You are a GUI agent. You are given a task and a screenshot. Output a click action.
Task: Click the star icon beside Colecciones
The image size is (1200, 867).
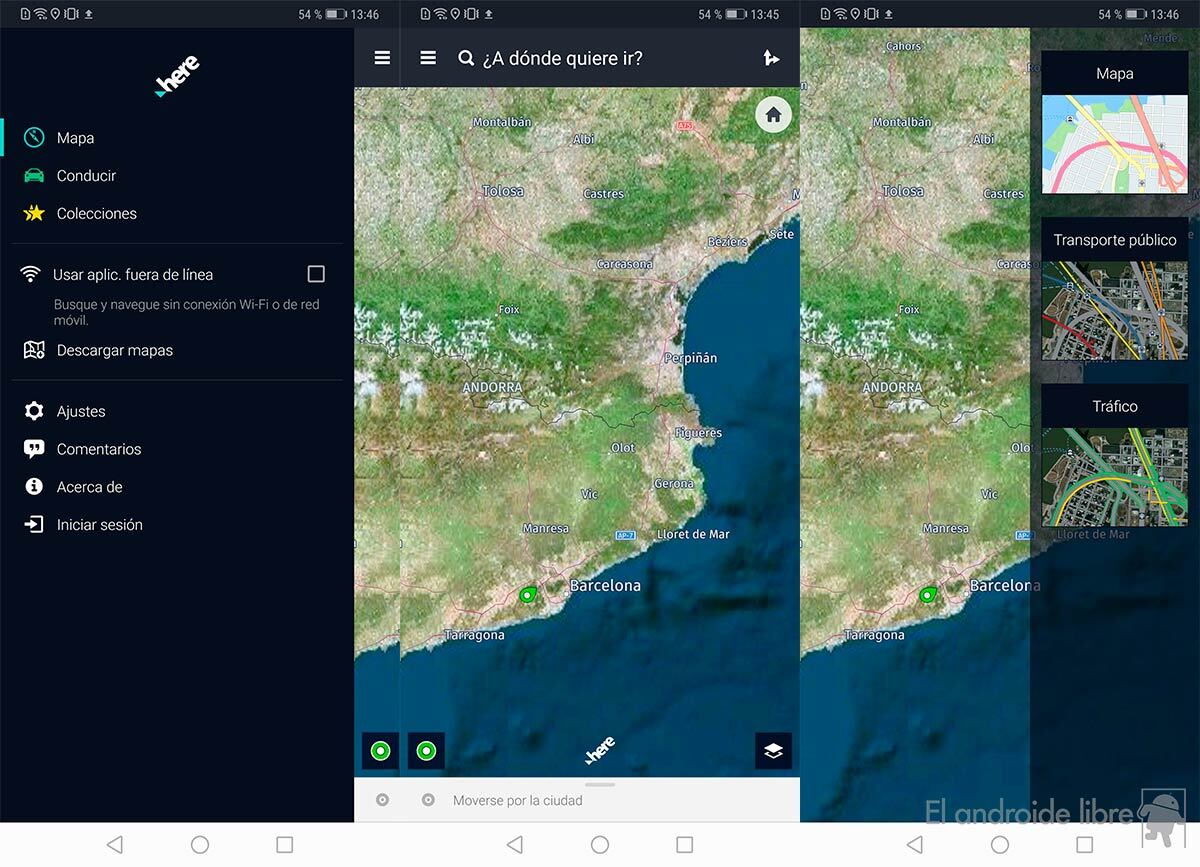pos(34,213)
